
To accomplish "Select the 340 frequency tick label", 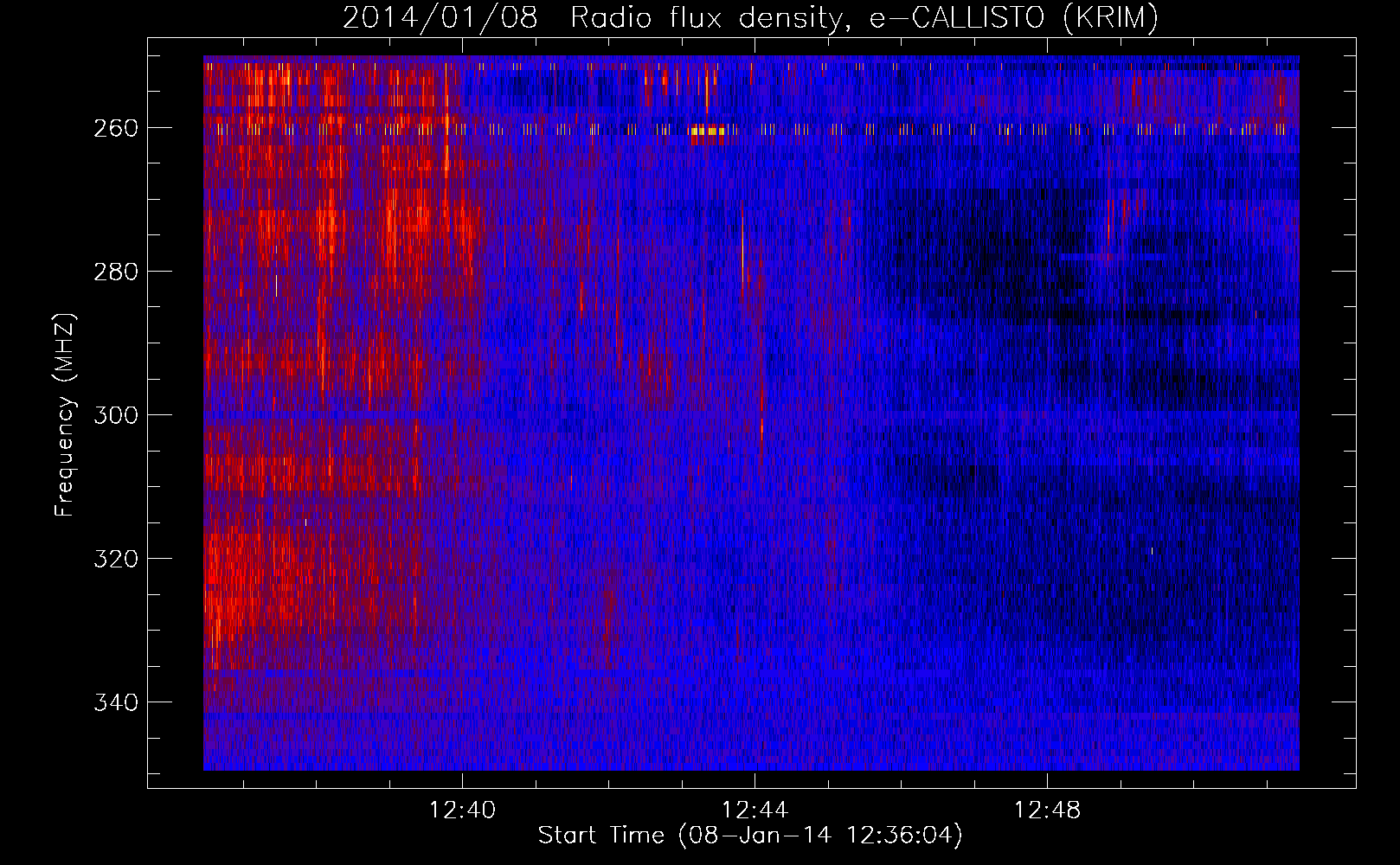I will (x=116, y=702).
